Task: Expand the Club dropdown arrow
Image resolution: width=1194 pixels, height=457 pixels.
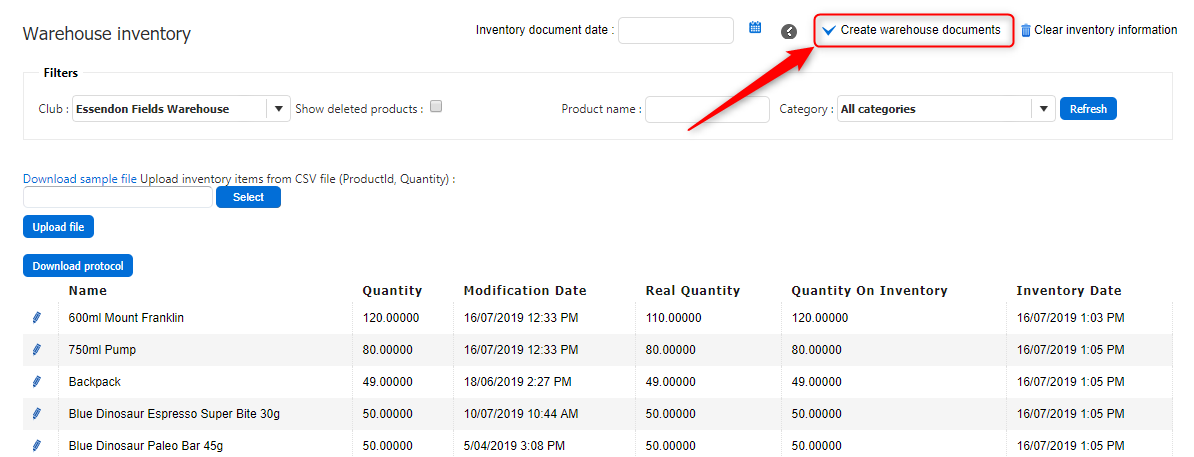Action: [278, 109]
